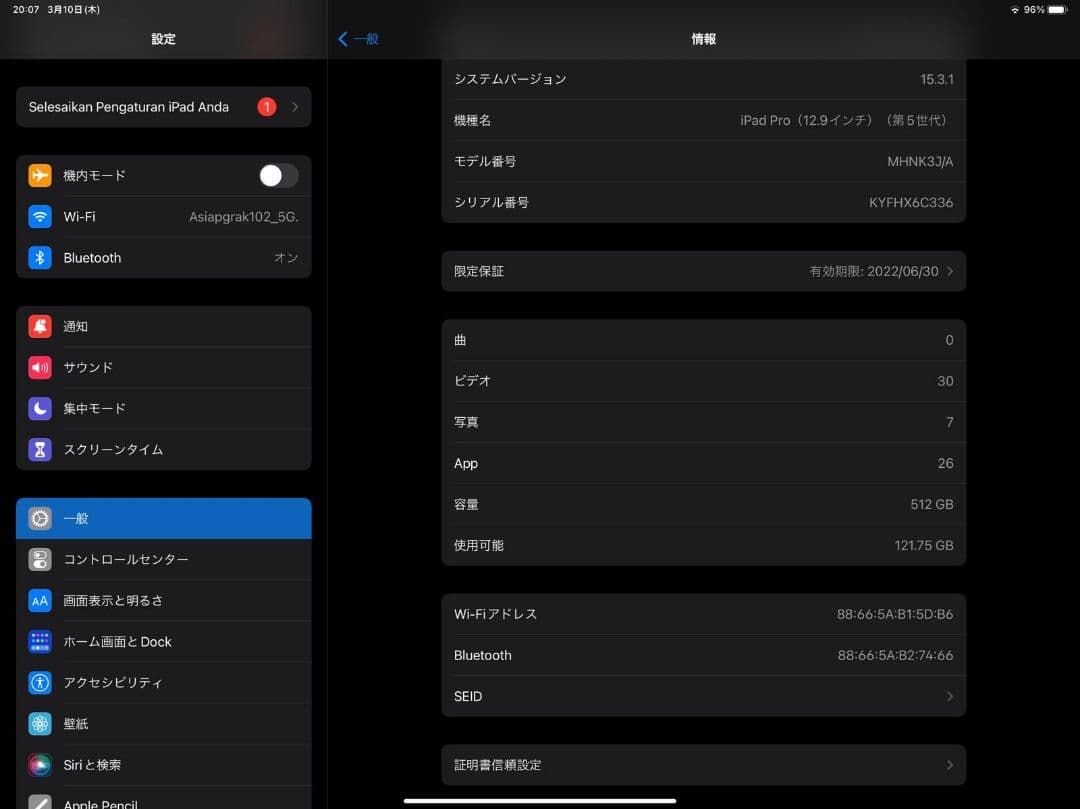1080x809 pixels.
Task: Expand 証明書信頼設定 (Certificate Trust Settings)
Action: pyautogui.click(x=703, y=764)
